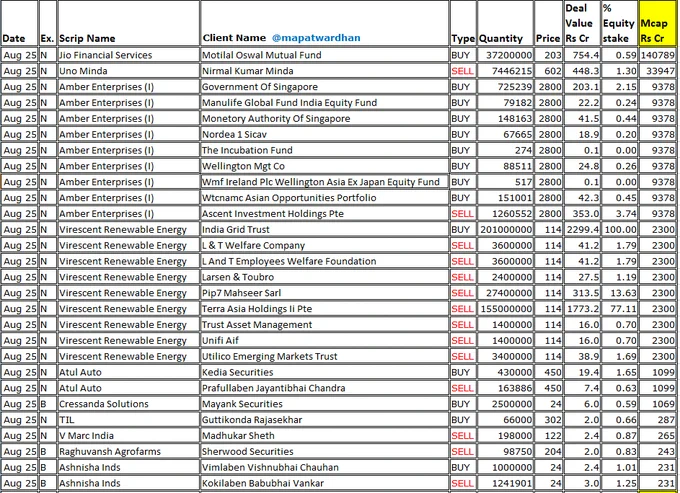This screenshot has width=680, height=493.
Task: Click the Deal Value Rs Cr header
Action: pyautogui.click(x=582, y=23)
